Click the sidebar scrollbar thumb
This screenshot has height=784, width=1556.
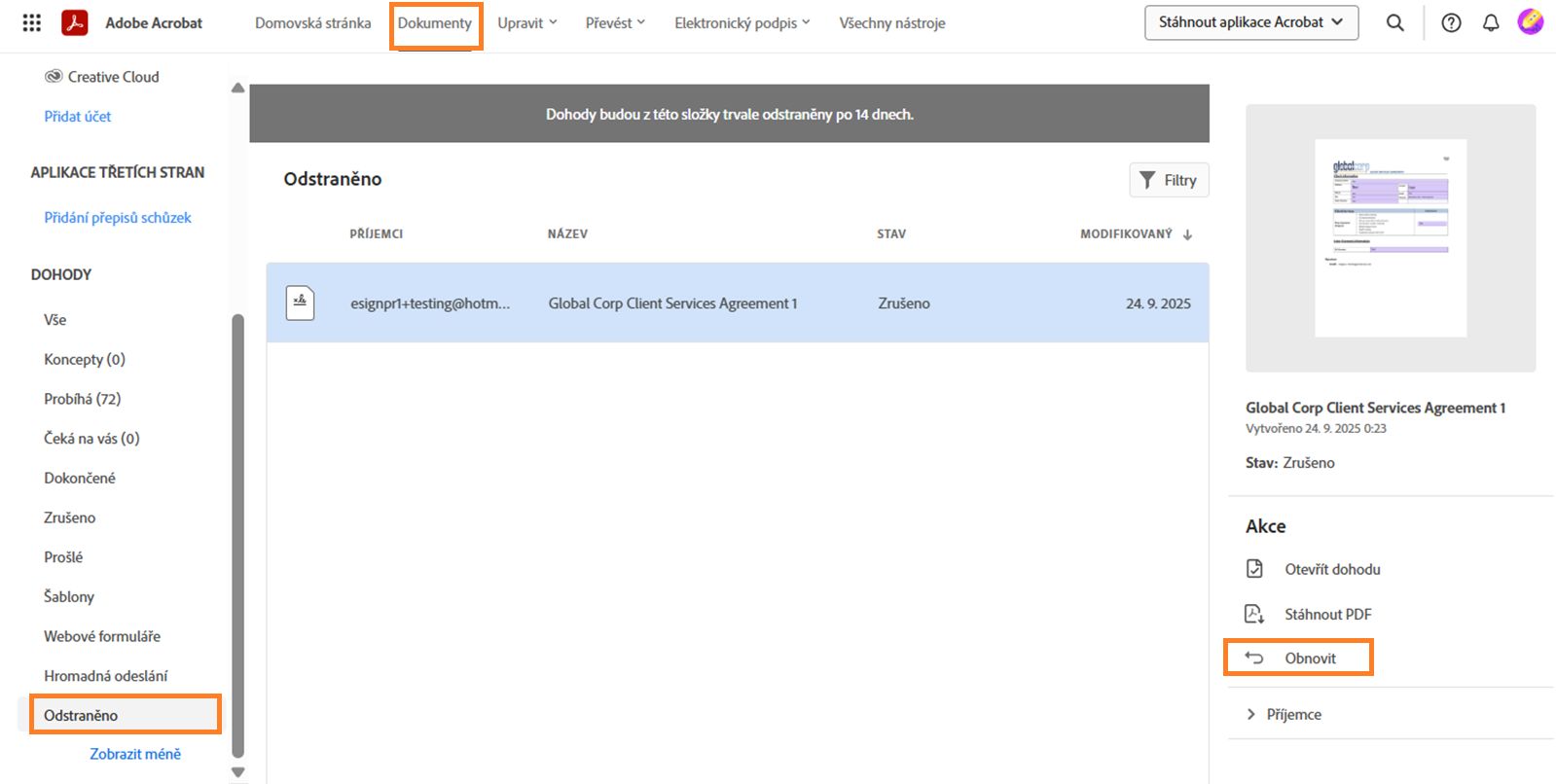237,535
